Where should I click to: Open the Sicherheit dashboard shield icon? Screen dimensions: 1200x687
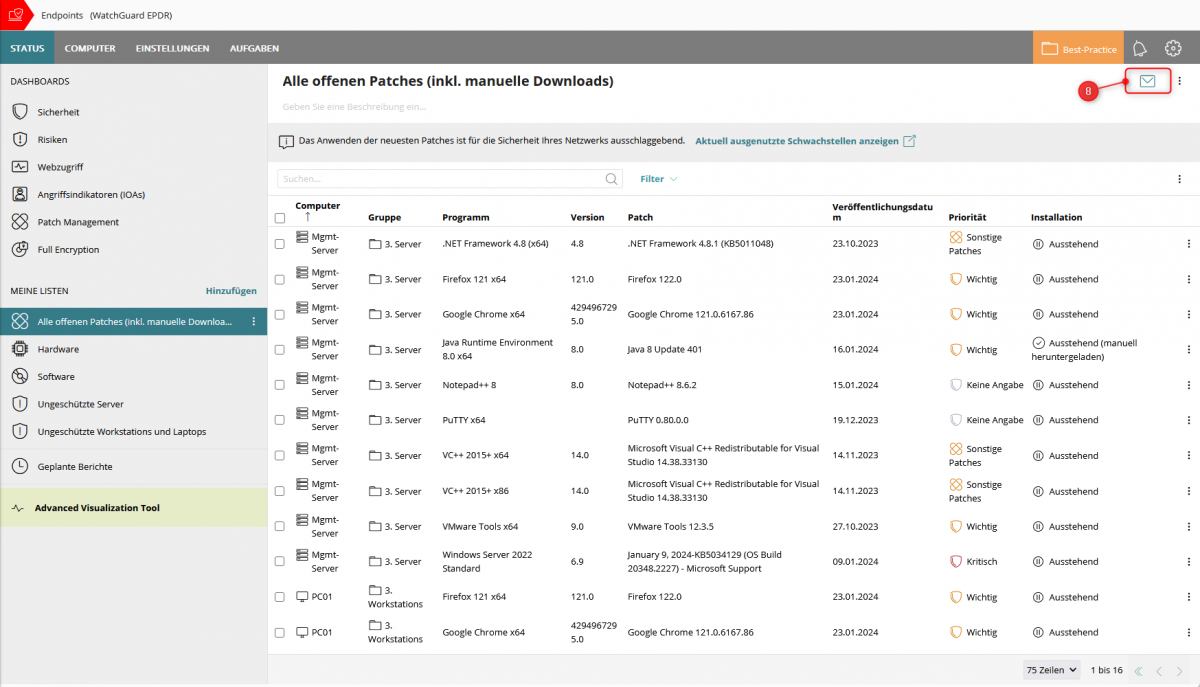22,111
